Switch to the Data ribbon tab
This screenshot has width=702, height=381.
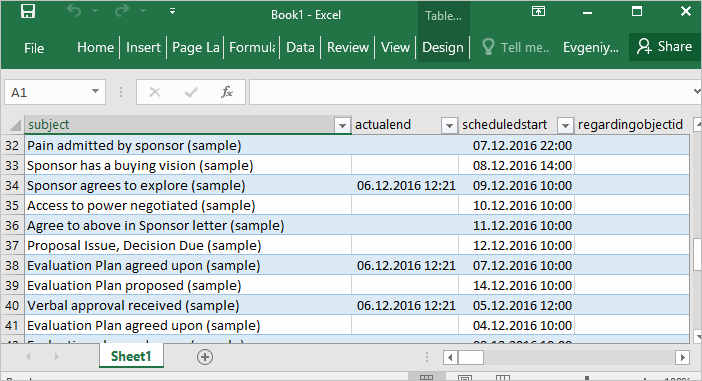click(x=300, y=47)
